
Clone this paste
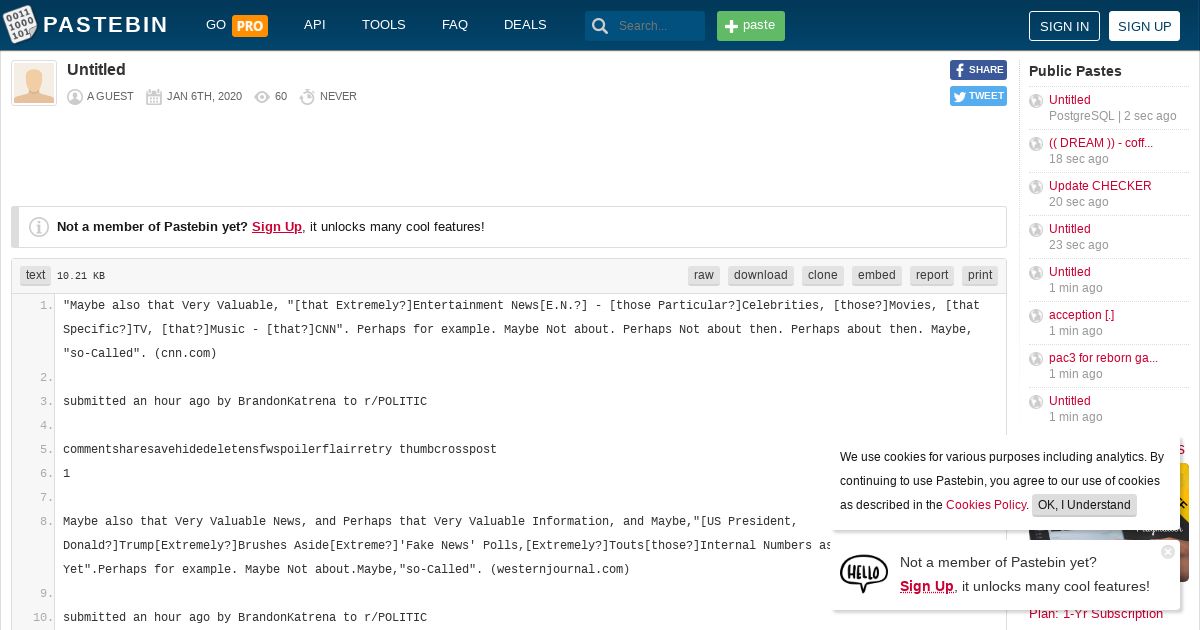coord(823,275)
